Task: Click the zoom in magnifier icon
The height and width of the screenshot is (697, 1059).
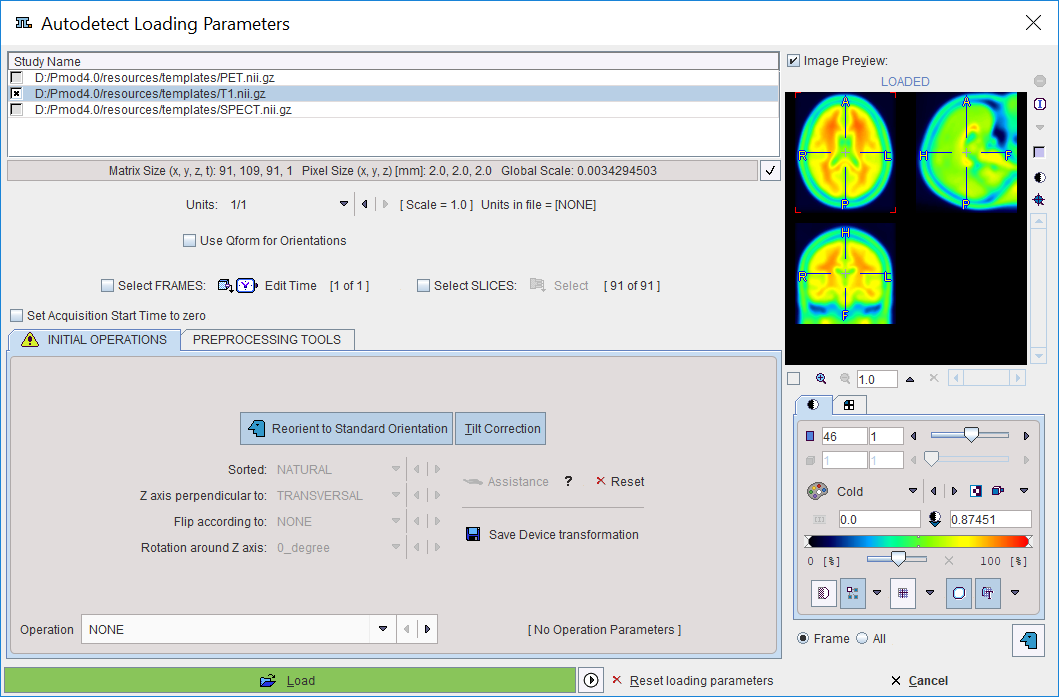Action: [x=821, y=379]
